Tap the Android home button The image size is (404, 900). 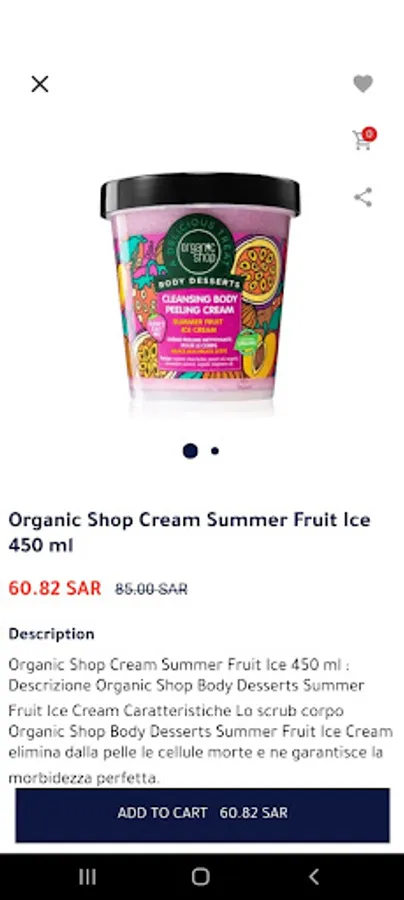(200, 876)
